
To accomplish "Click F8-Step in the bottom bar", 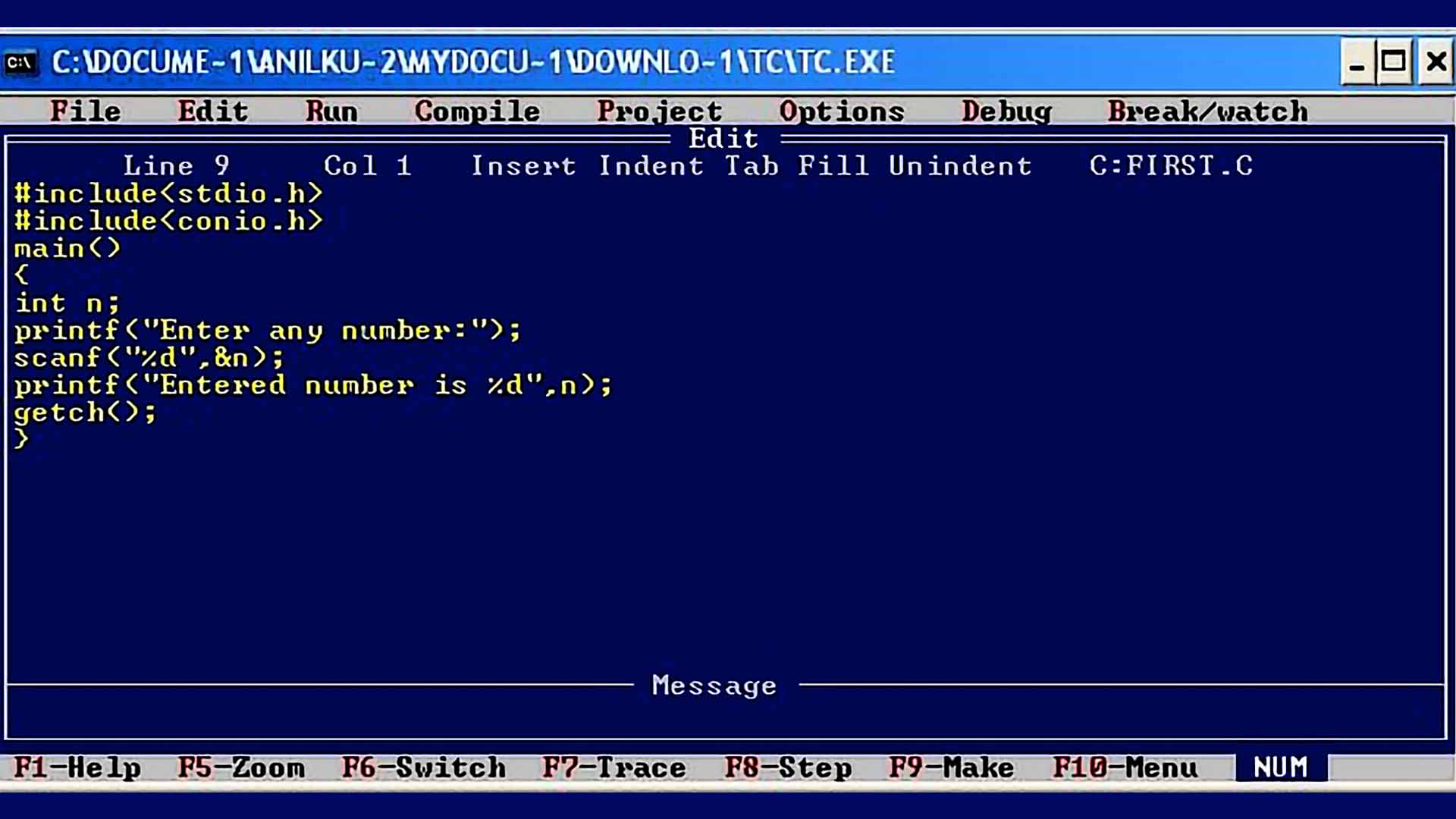I will point(788,767).
